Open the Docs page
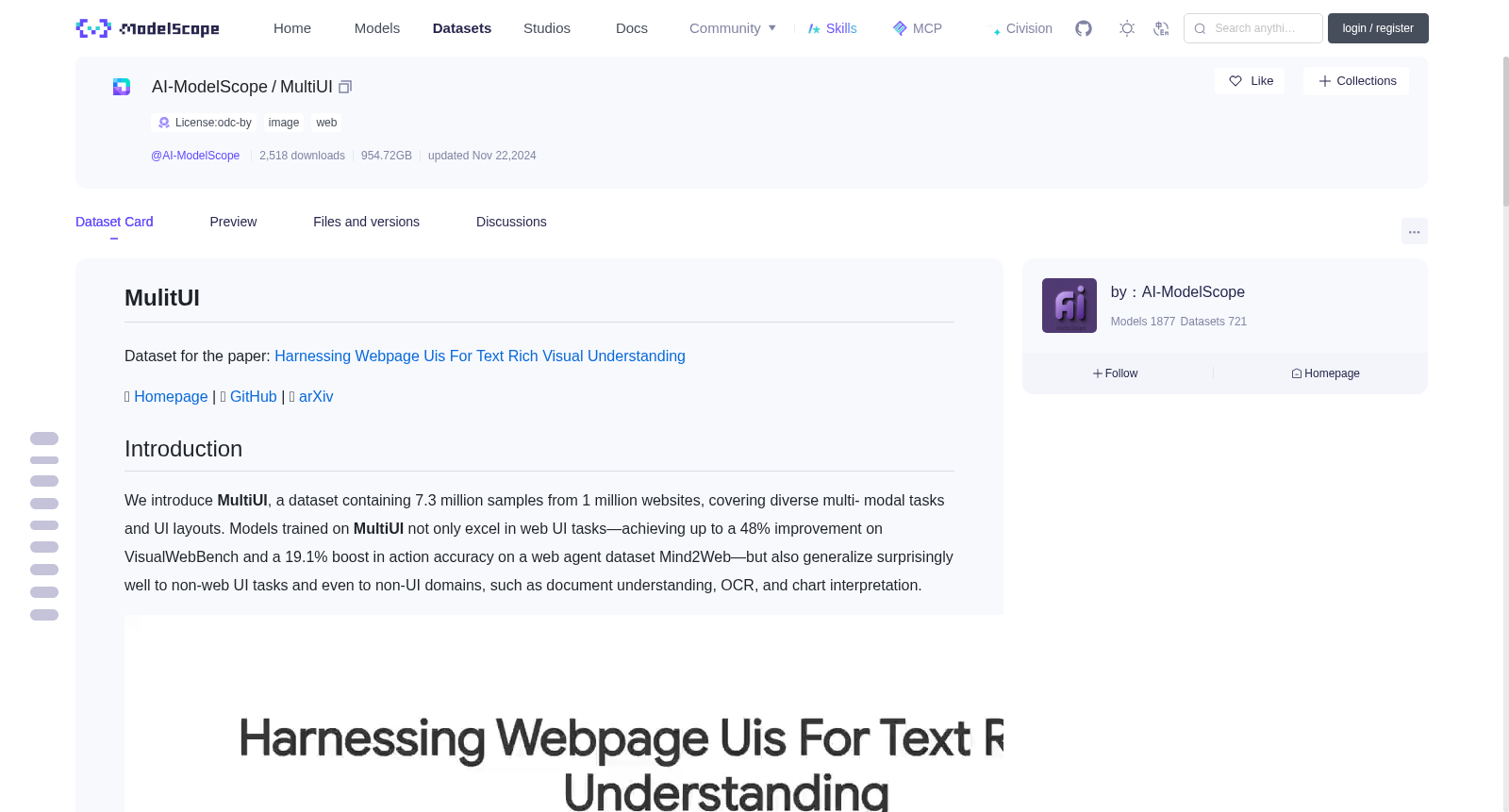Image resolution: width=1509 pixels, height=812 pixels. tap(632, 28)
